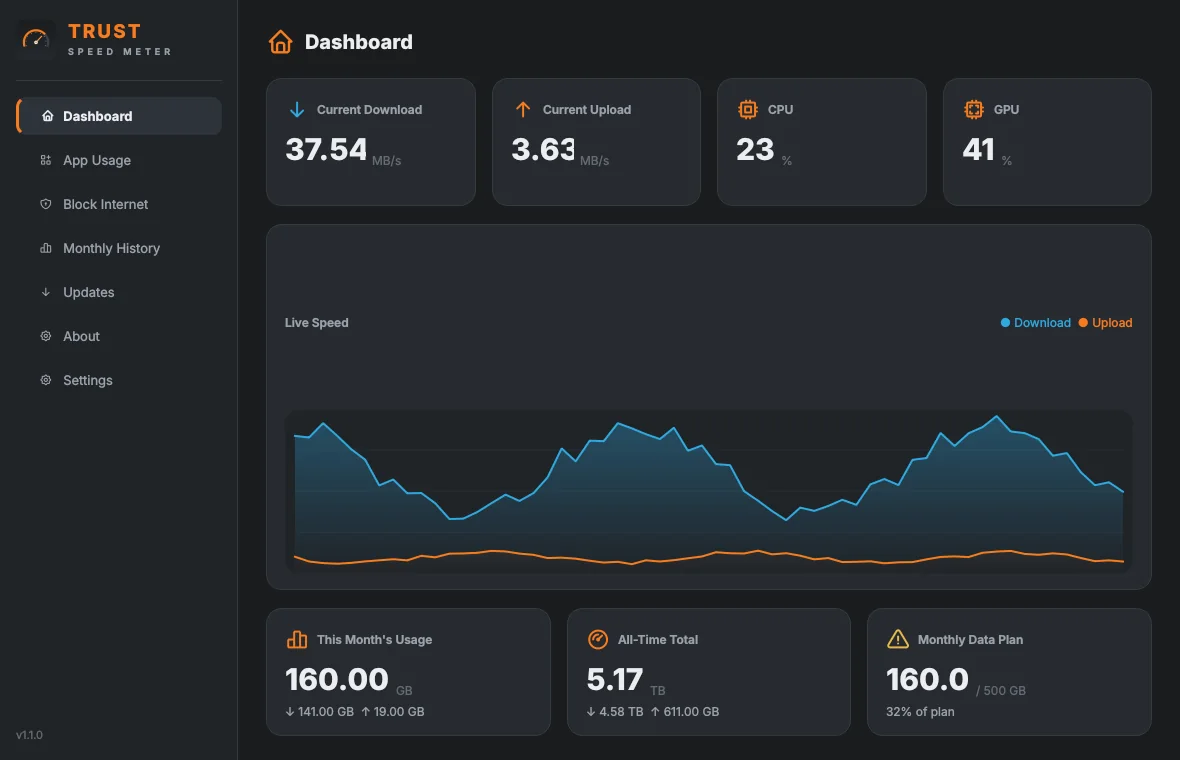
Task: Click the Settings gear icon
Action: [46, 380]
